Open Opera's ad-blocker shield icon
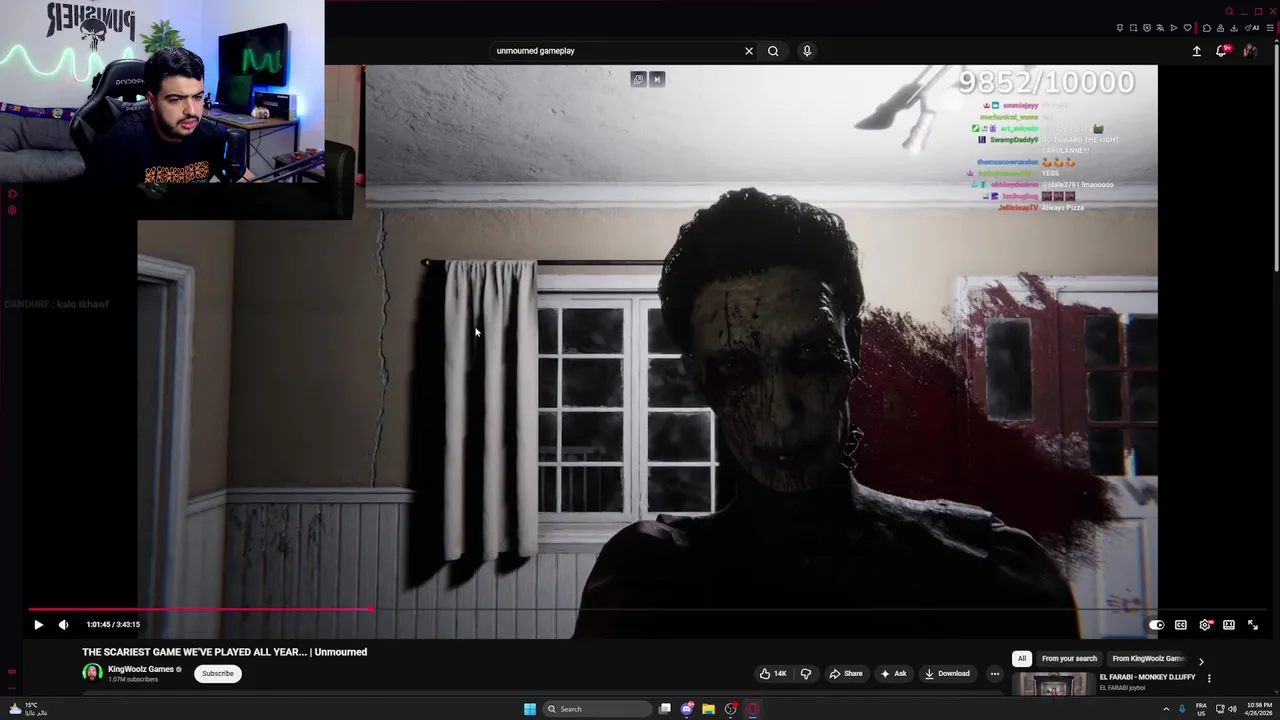The width and height of the screenshot is (1280, 720). (1147, 28)
